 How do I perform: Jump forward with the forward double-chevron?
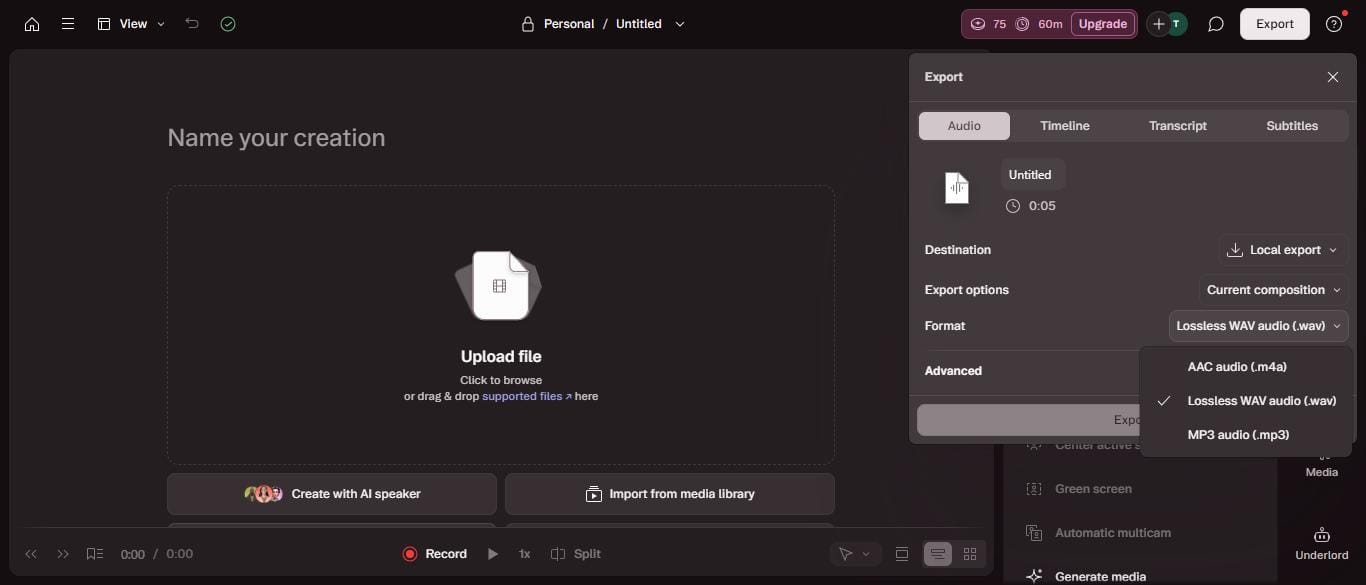pos(63,554)
